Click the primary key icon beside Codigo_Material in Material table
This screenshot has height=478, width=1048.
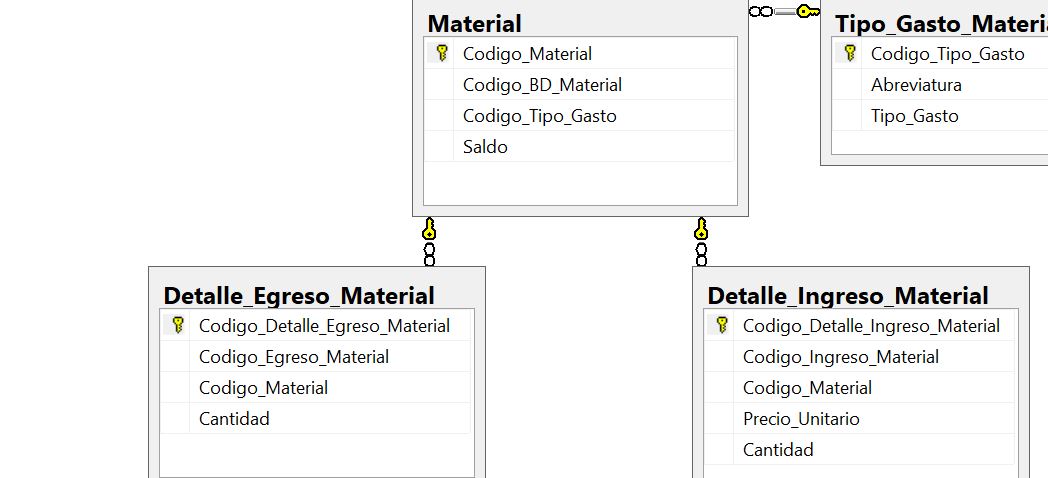point(441,53)
